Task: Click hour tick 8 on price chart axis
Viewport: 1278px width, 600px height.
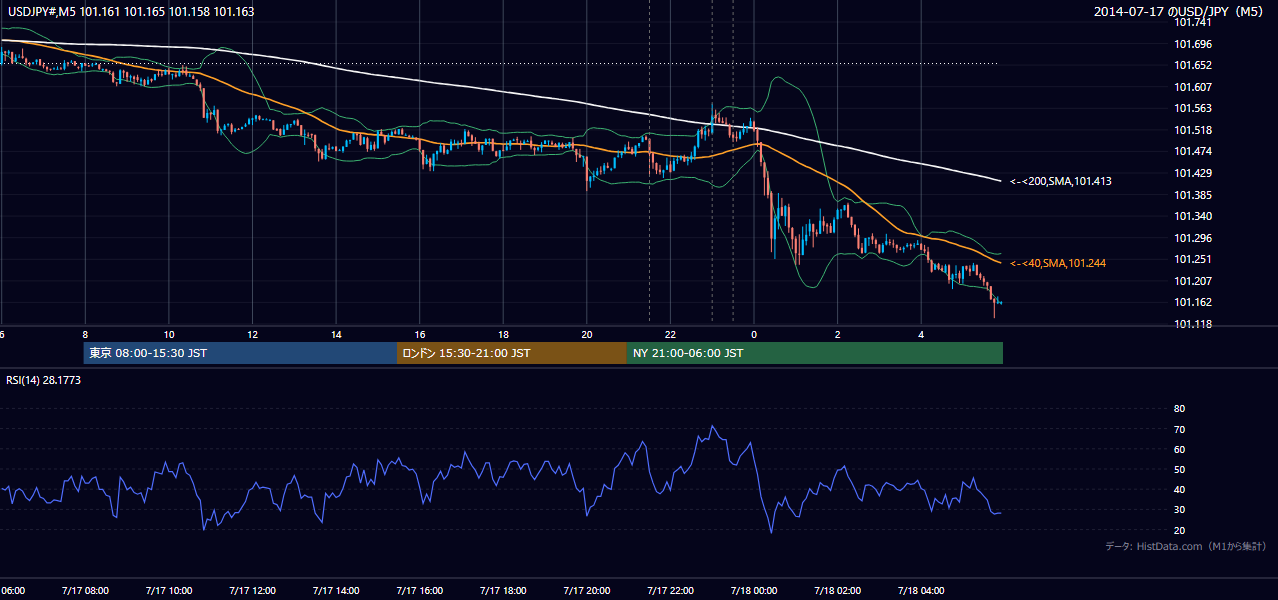Action: click(x=85, y=335)
